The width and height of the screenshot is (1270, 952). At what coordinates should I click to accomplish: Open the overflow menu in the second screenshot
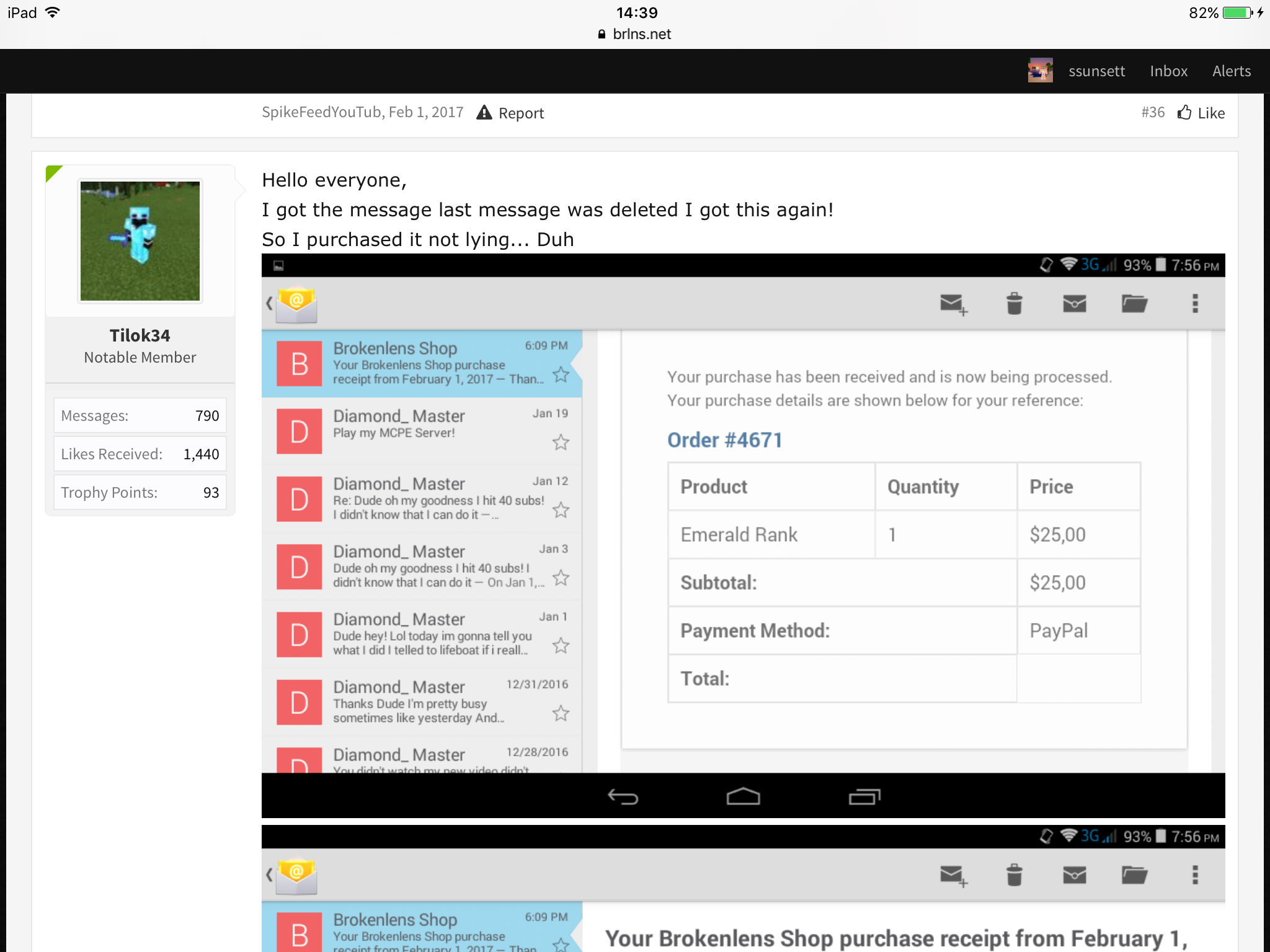click(x=1195, y=875)
